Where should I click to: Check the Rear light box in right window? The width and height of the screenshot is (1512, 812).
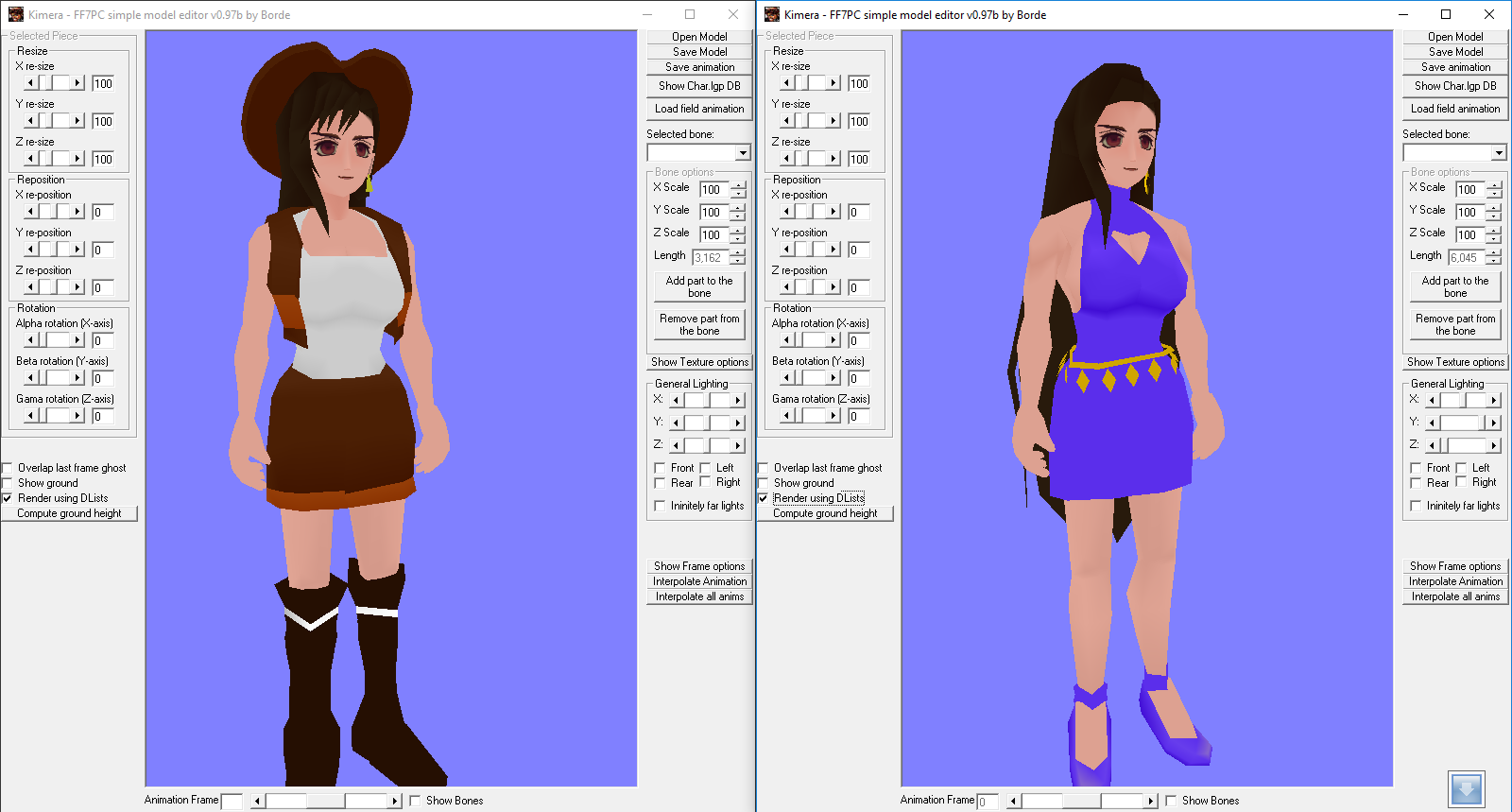(x=1417, y=483)
